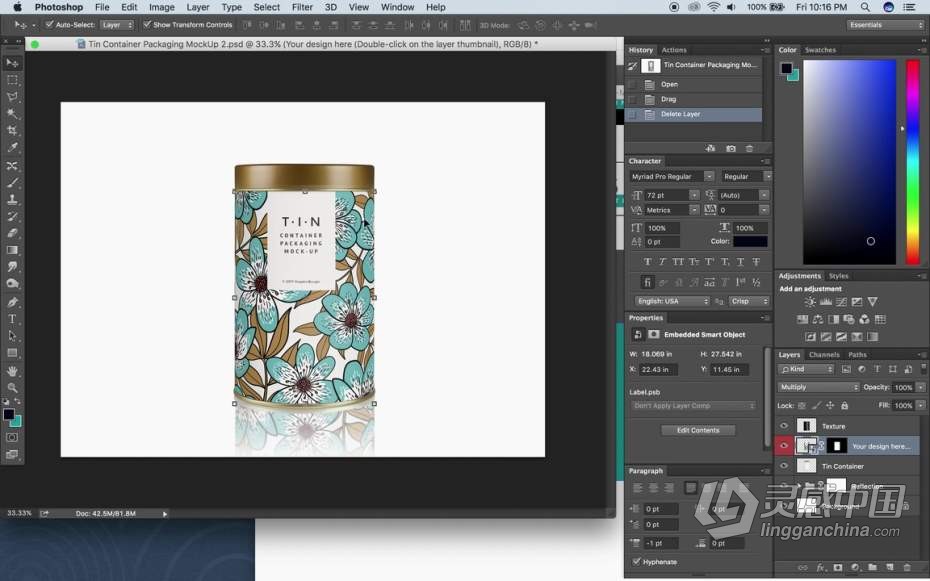Viewport: 930px width, 581px height.
Task: Select the Drag history state
Action: click(694, 99)
